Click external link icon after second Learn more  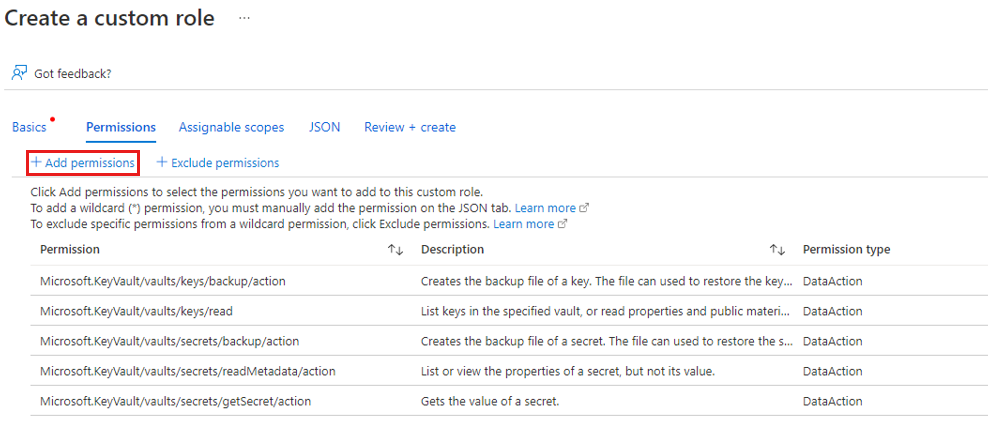563,224
